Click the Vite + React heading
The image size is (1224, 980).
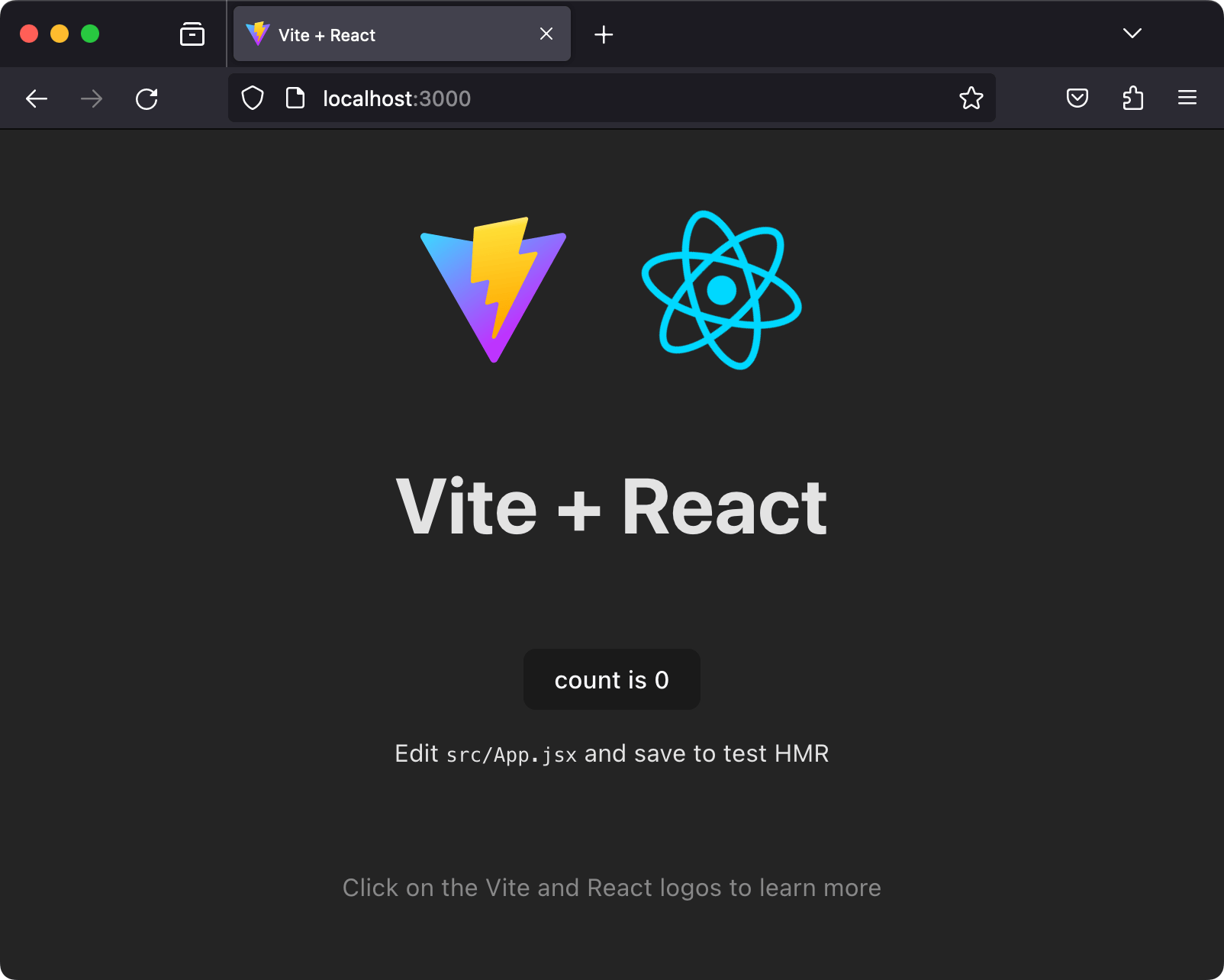(612, 507)
